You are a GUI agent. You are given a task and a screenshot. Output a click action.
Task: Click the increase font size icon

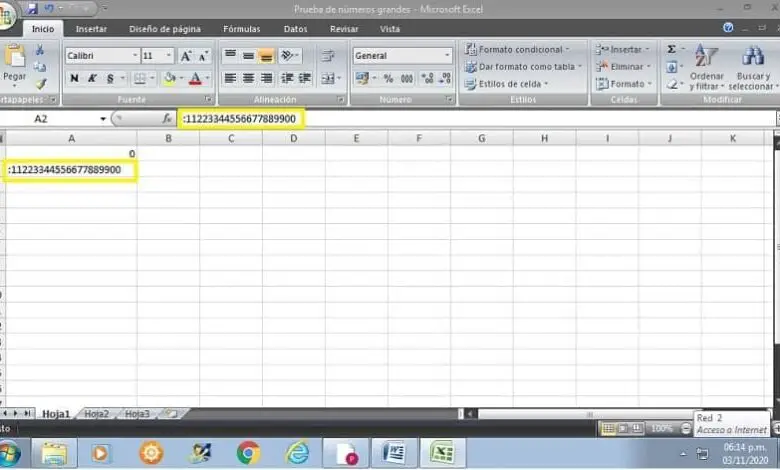[186, 56]
